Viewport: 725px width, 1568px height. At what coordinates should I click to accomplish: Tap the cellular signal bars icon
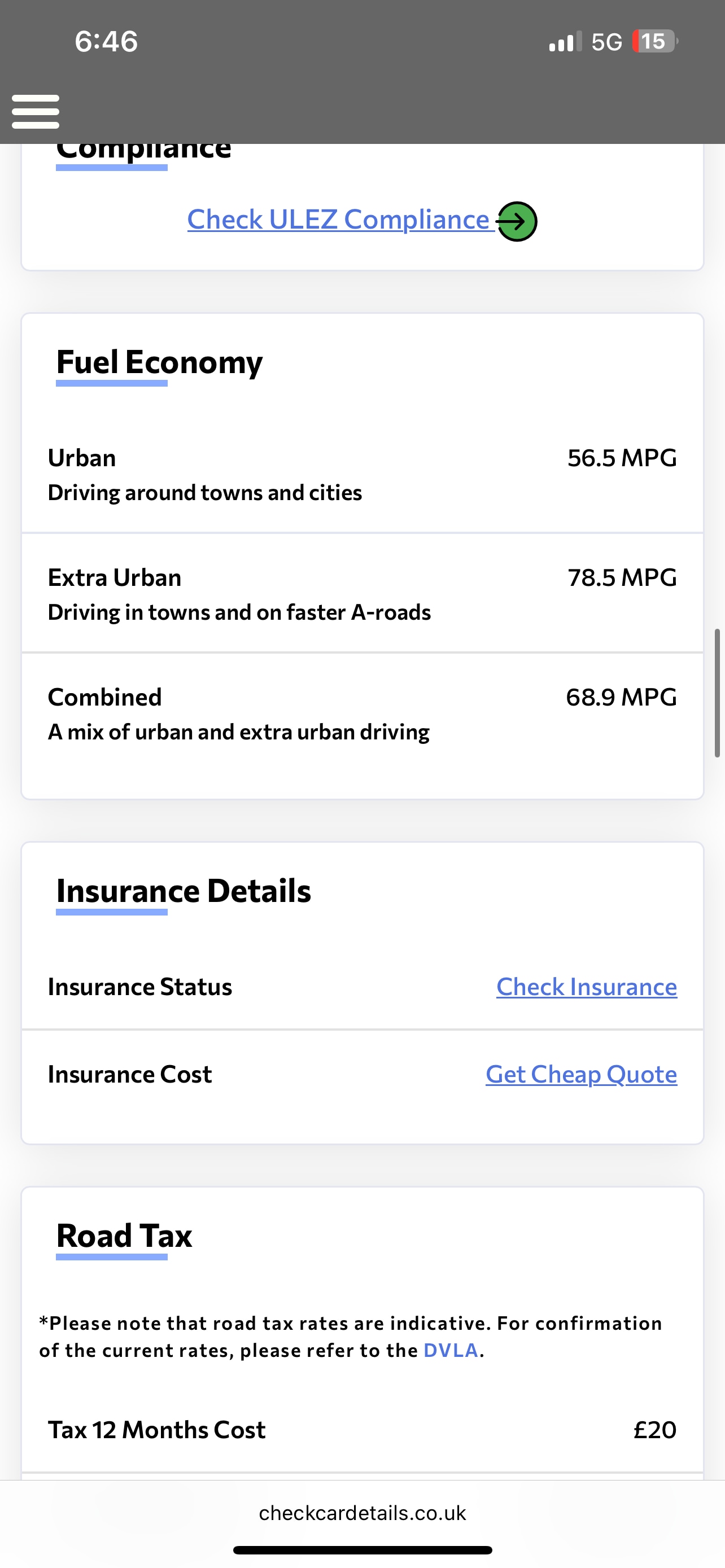point(564,42)
